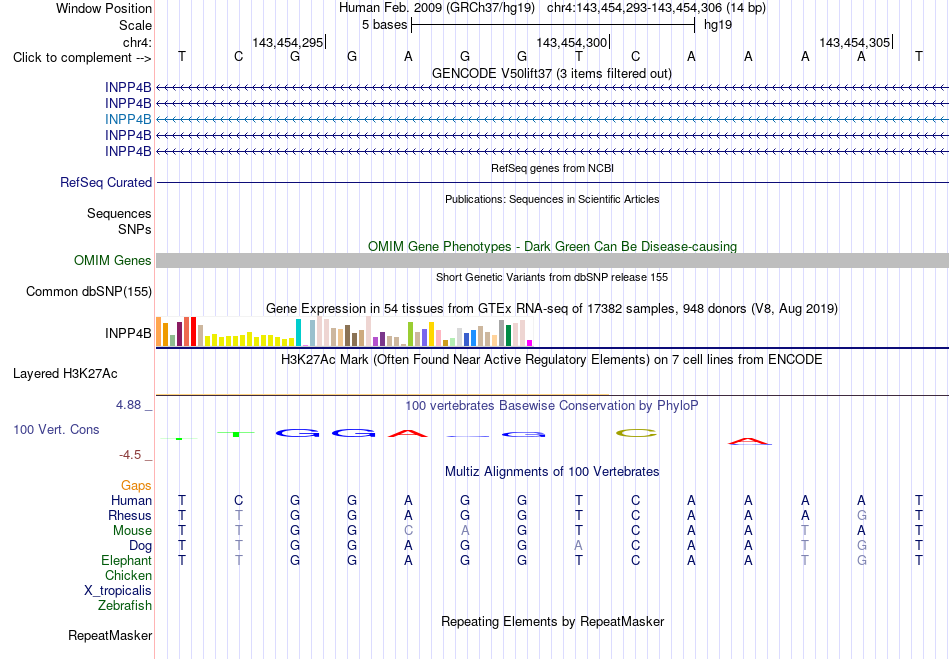Click the 'Zebrafish' alignment row label
Viewport: 950px width, 659px height.
pyautogui.click(x=125, y=605)
